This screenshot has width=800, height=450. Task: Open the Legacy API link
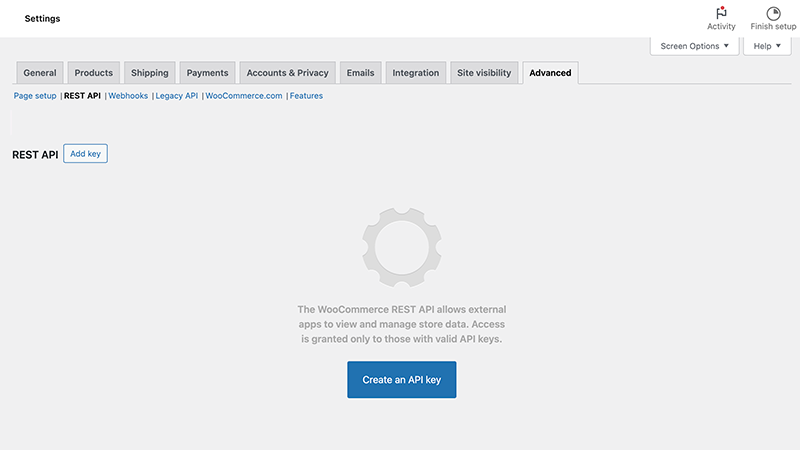(x=177, y=96)
